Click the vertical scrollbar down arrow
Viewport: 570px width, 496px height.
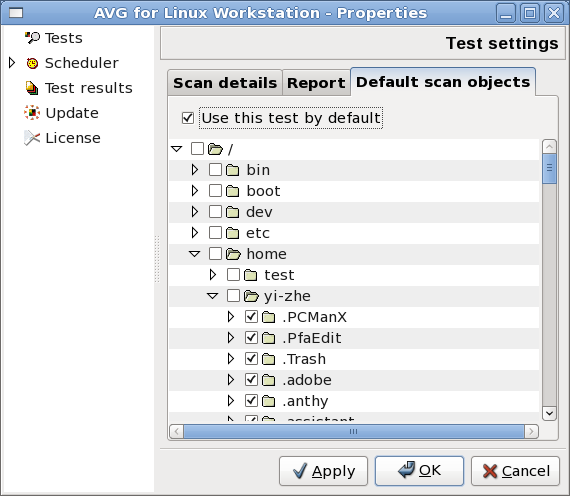click(x=549, y=413)
